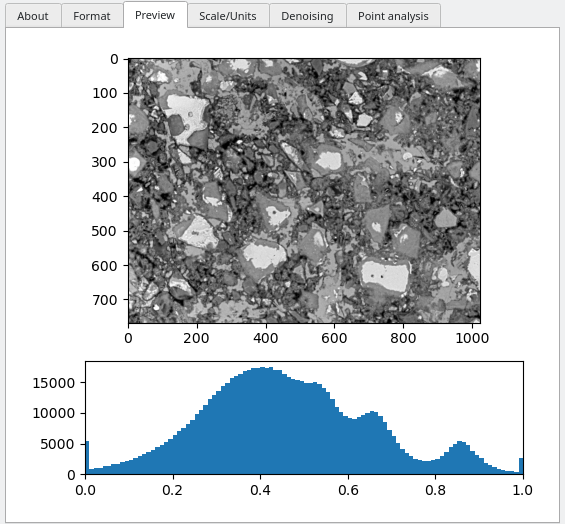Open the About tab

pos(33,16)
